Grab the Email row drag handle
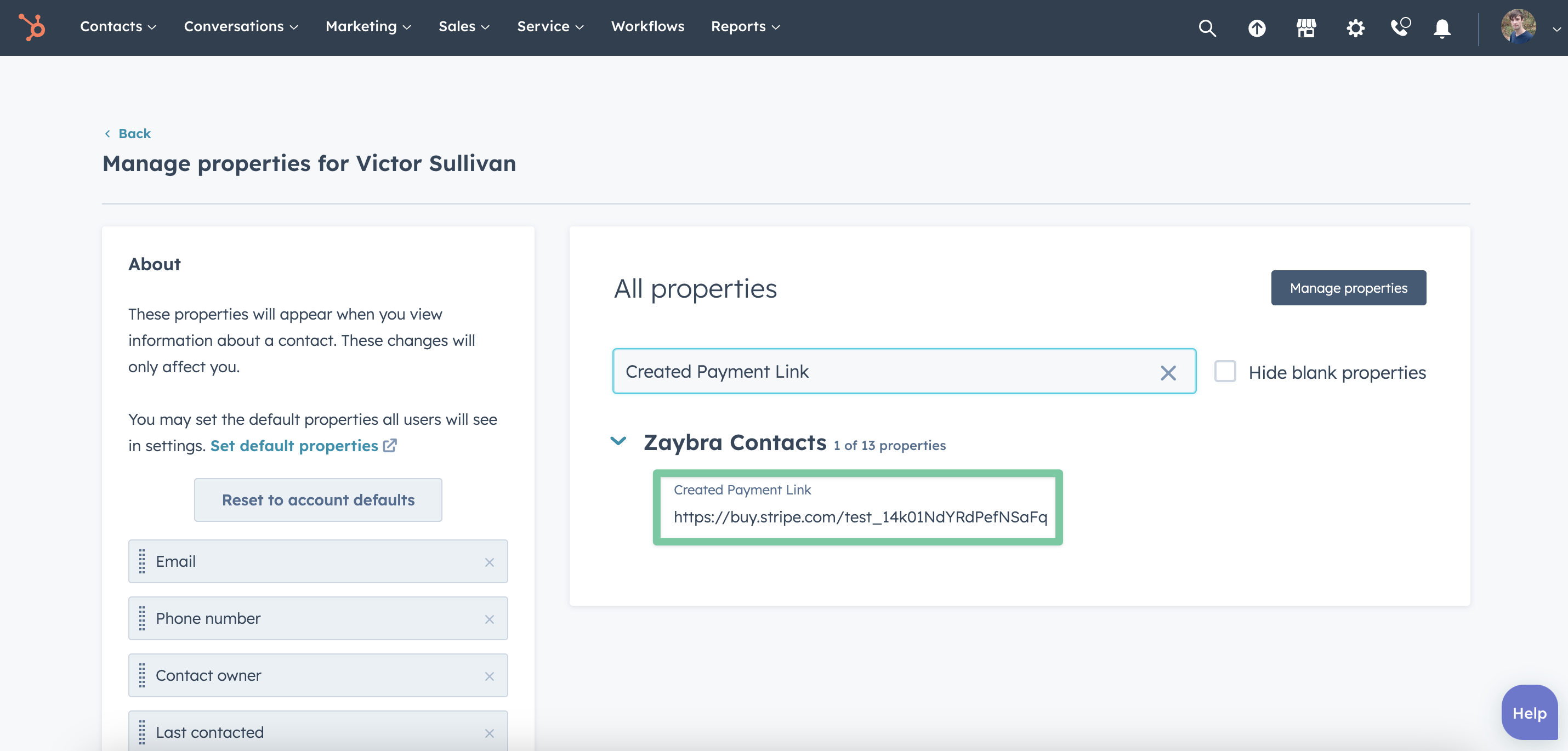 point(142,561)
